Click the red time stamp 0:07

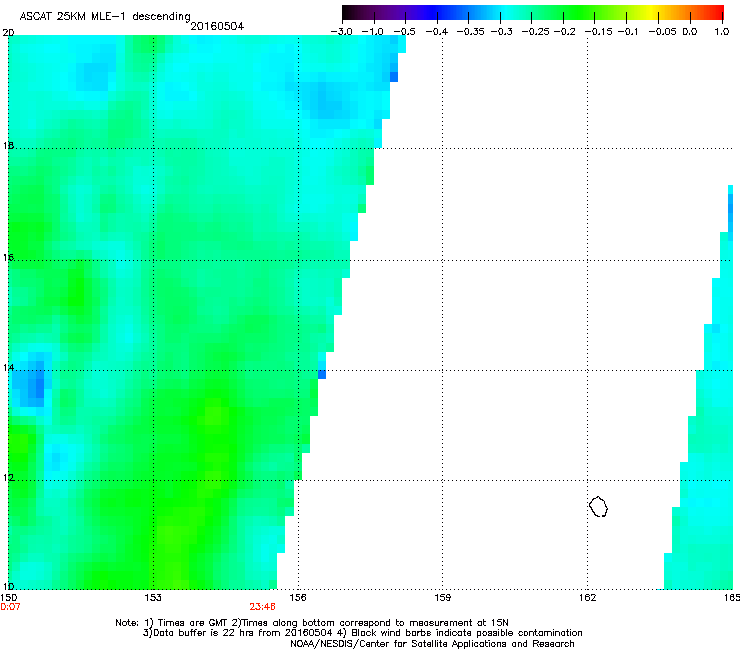click(10, 607)
